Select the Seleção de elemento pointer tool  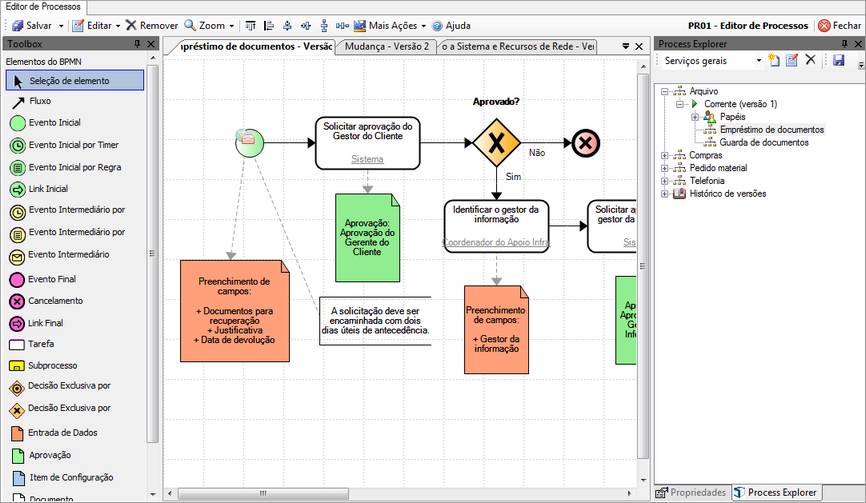(x=75, y=81)
